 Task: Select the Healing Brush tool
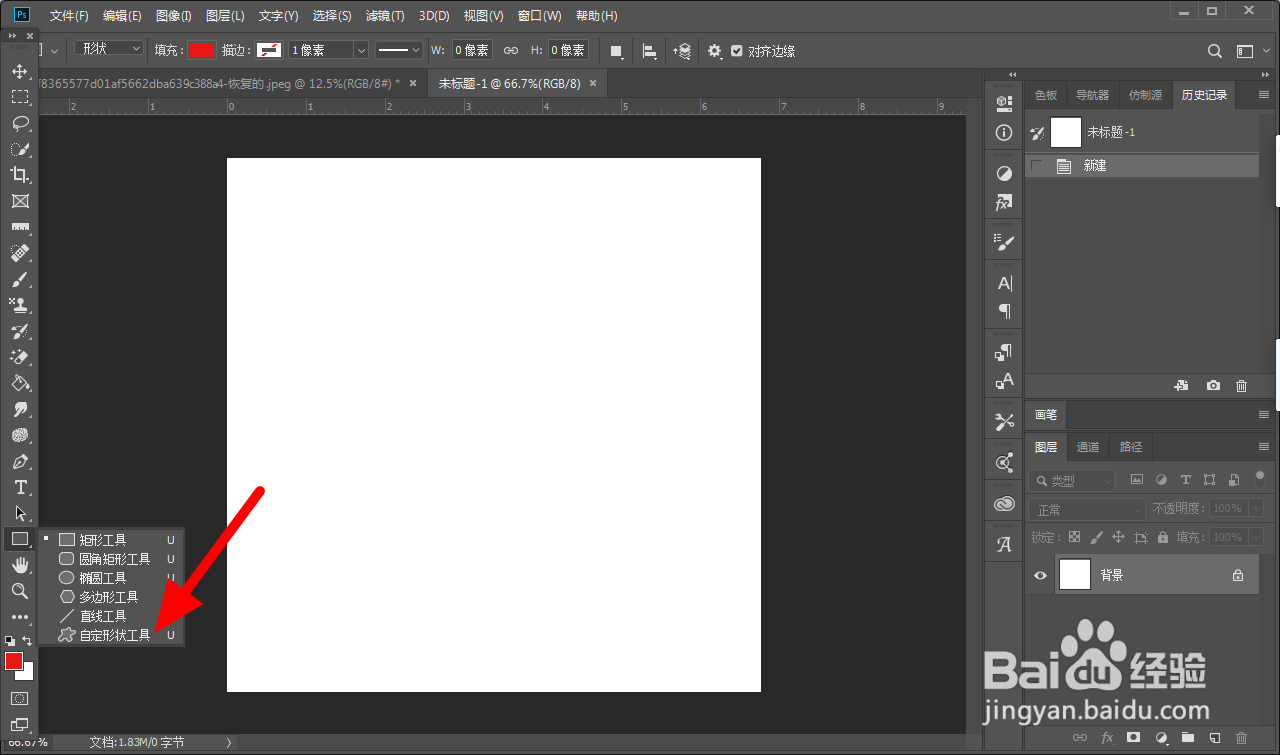(20, 253)
